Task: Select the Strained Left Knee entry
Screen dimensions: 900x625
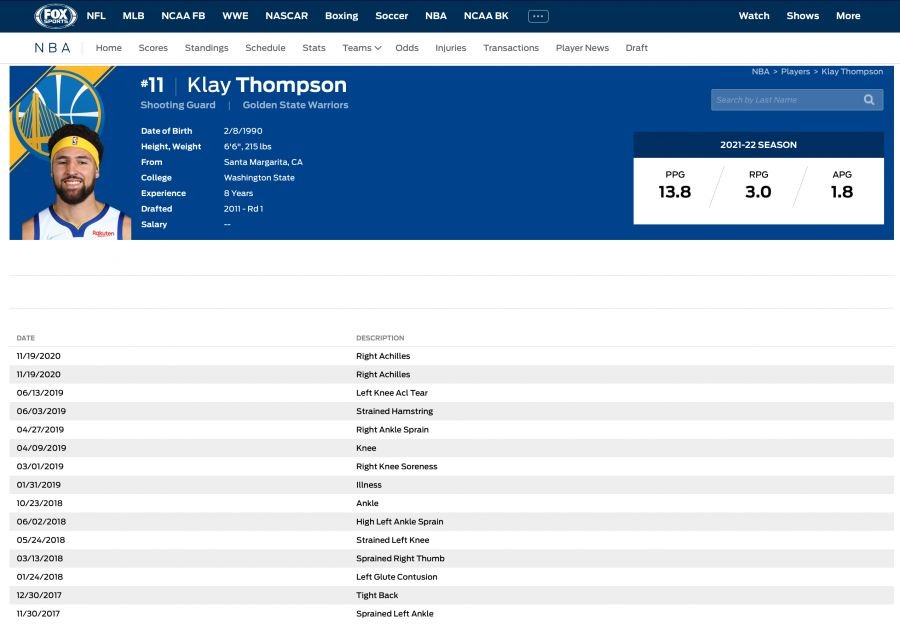Action: point(392,540)
